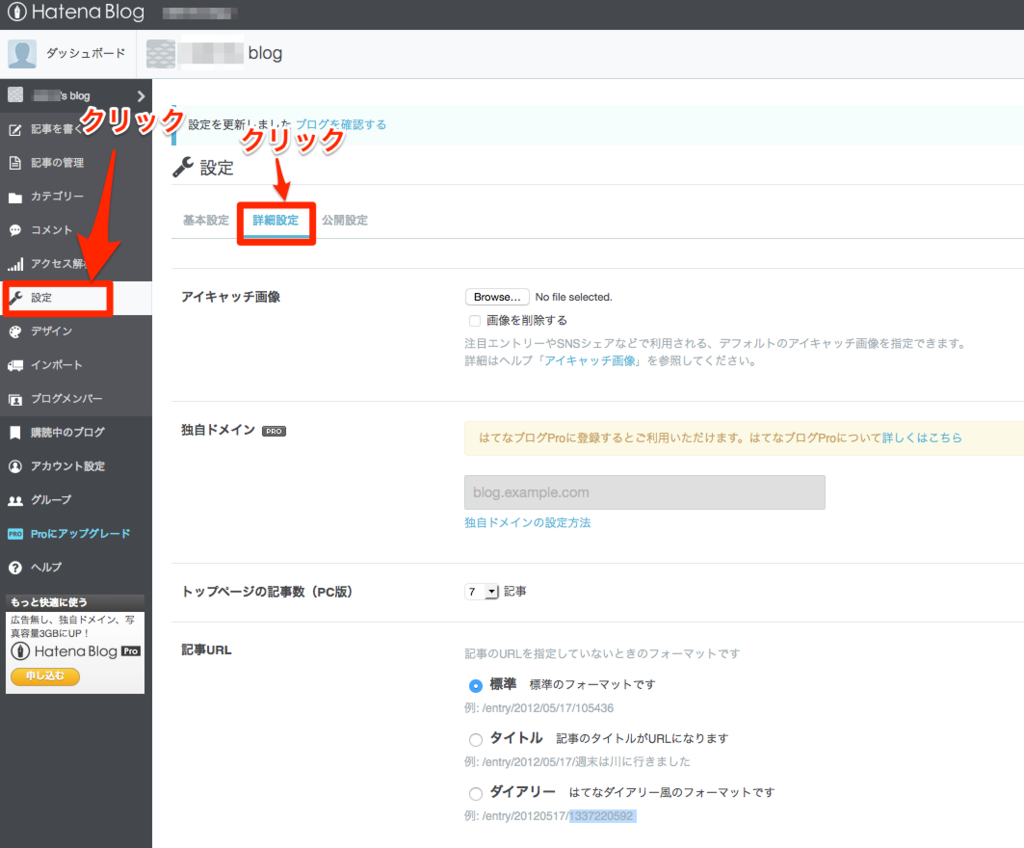
Task: Open 記事の管理 in the sidebar menu
Action: pyautogui.click(x=57, y=163)
